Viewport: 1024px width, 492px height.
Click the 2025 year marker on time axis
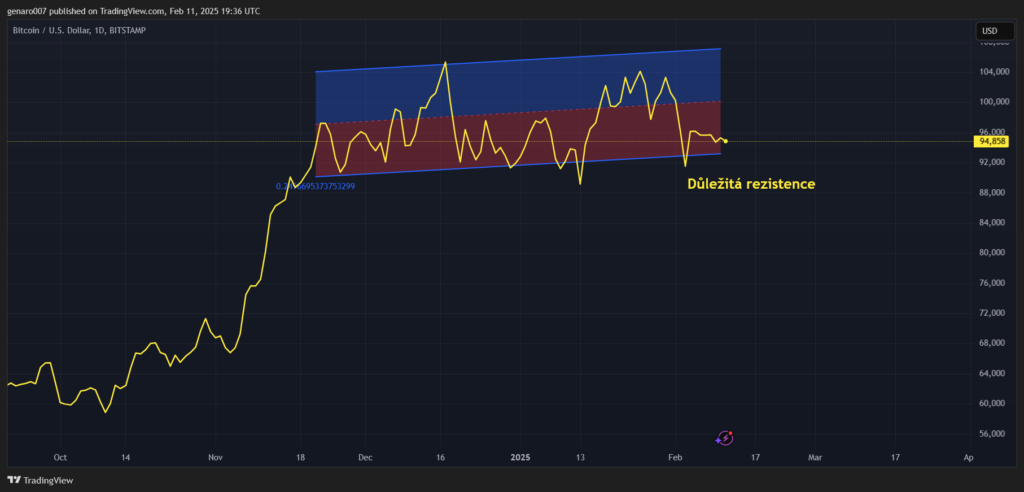pyautogui.click(x=520, y=457)
